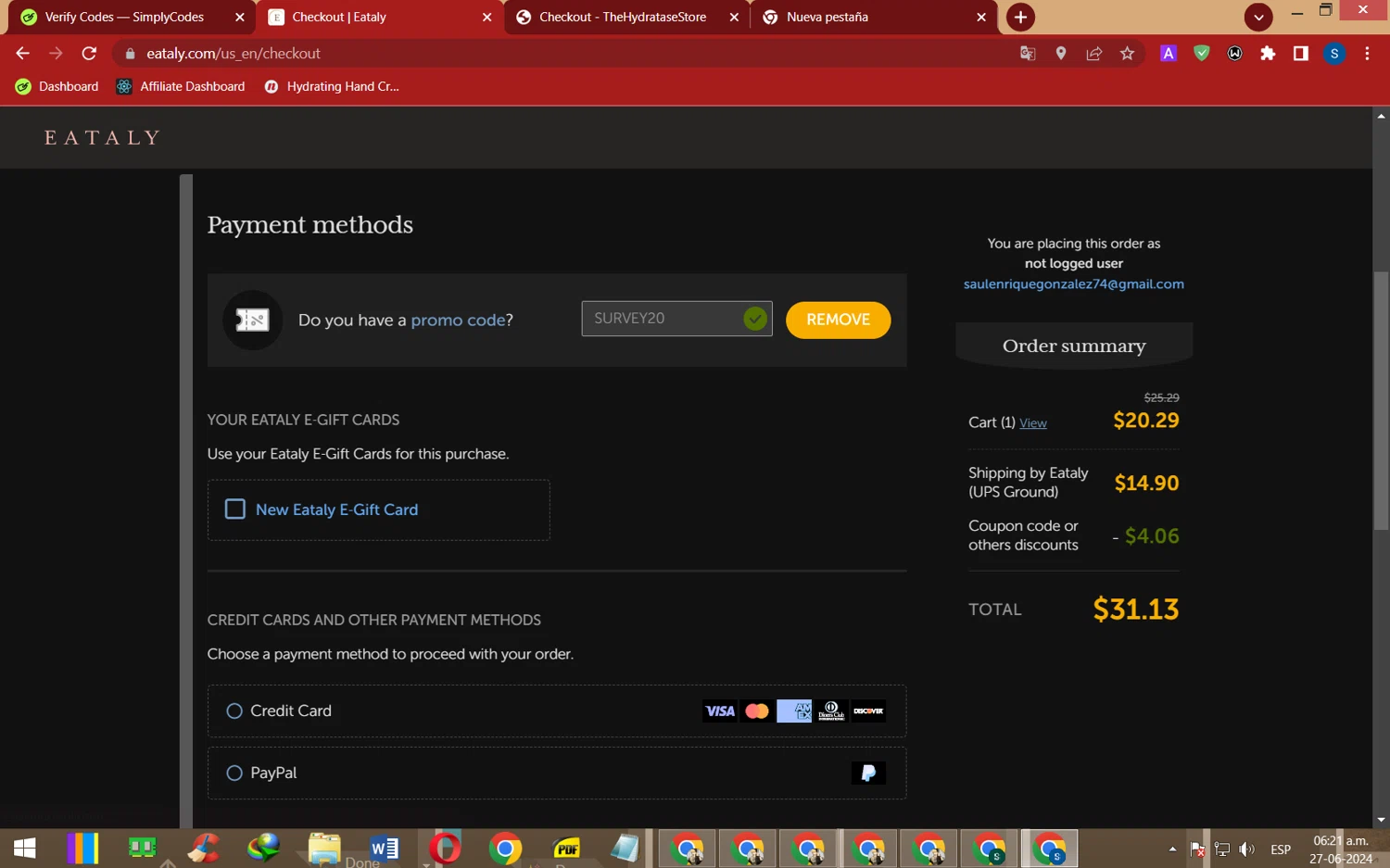Click the EATALY logo
Image resolution: width=1390 pixels, height=868 pixels.
pyautogui.click(x=103, y=138)
